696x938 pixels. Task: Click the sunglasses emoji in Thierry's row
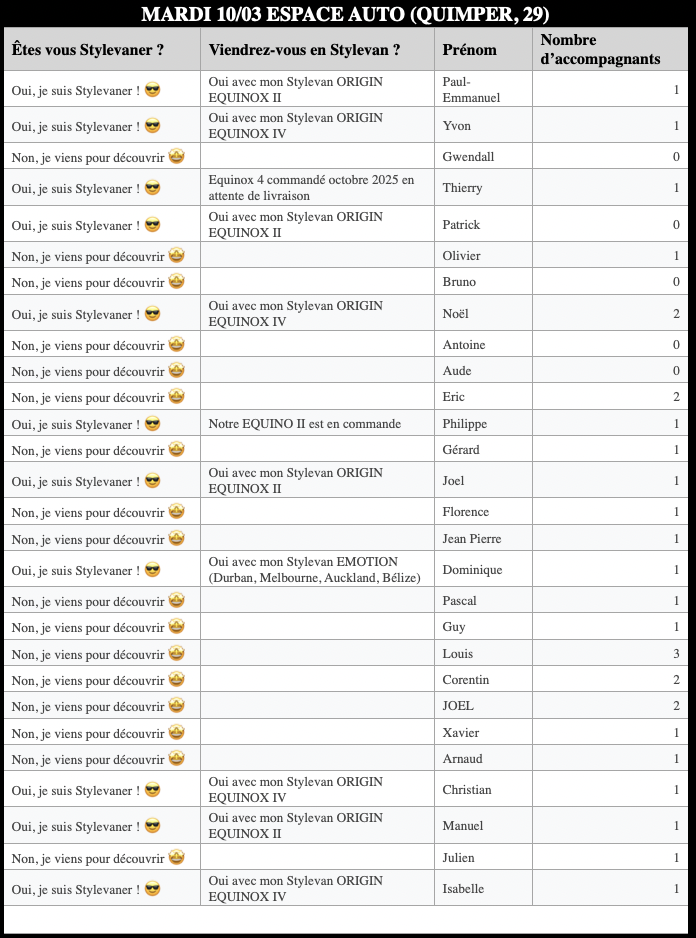[x=153, y=188]
